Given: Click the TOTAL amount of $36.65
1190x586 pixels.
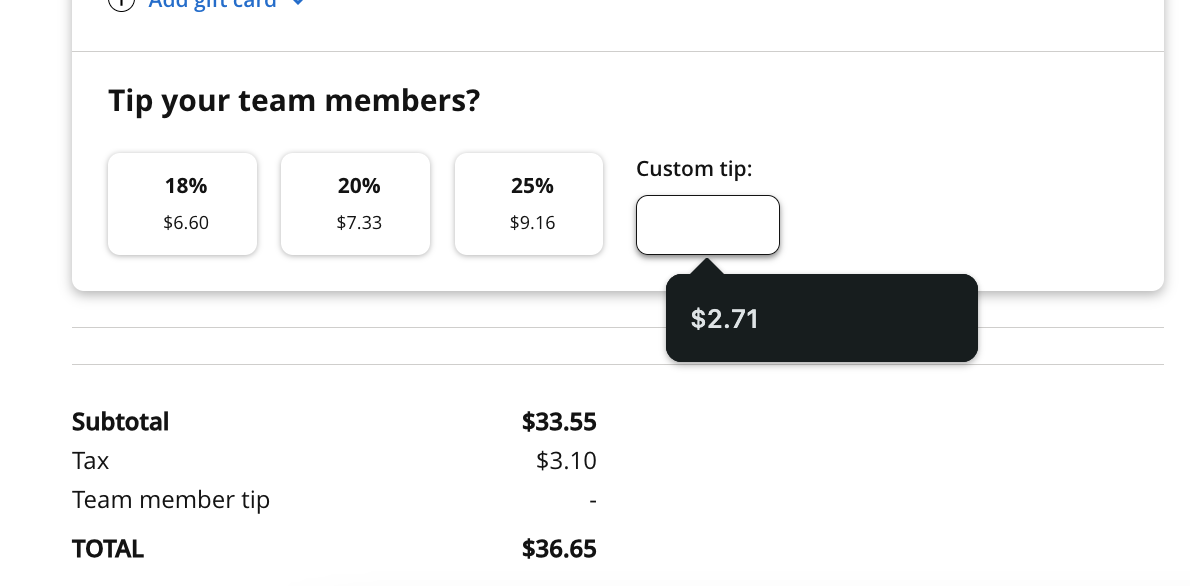Looking at the screenshot, I should [559, 548].
